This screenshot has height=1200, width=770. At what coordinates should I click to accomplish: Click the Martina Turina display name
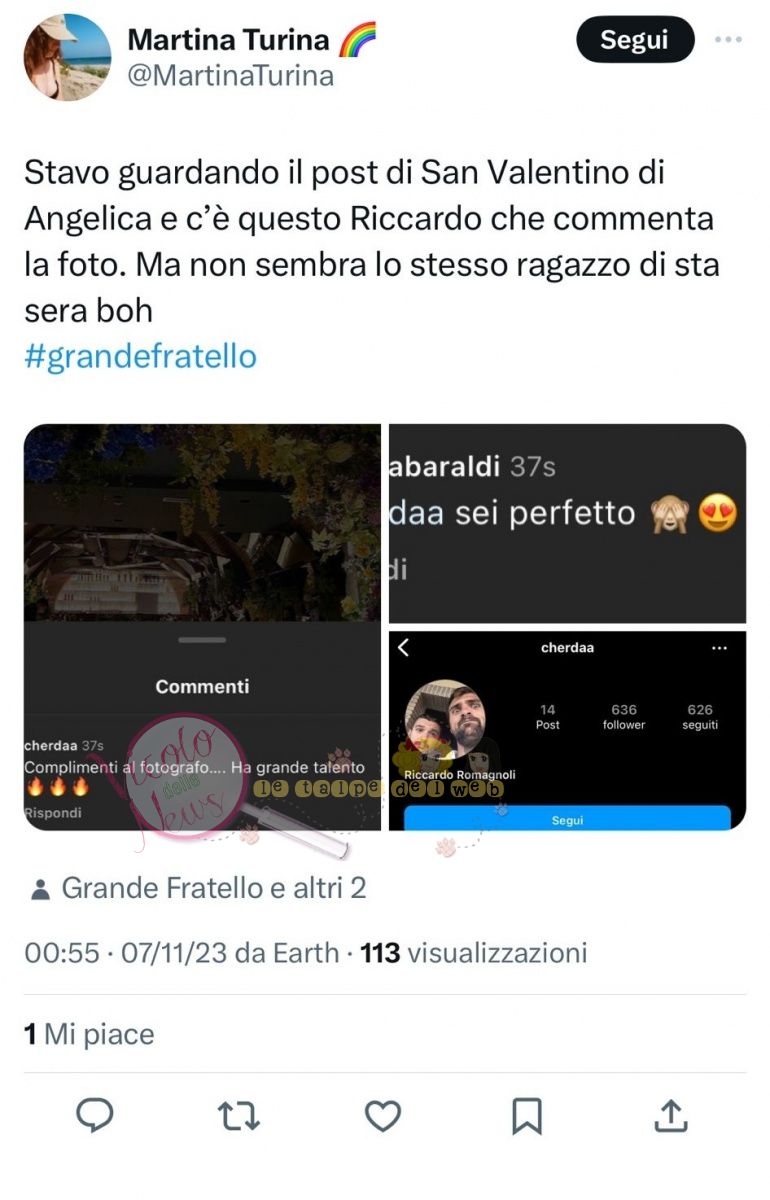(x=228, y=40)
